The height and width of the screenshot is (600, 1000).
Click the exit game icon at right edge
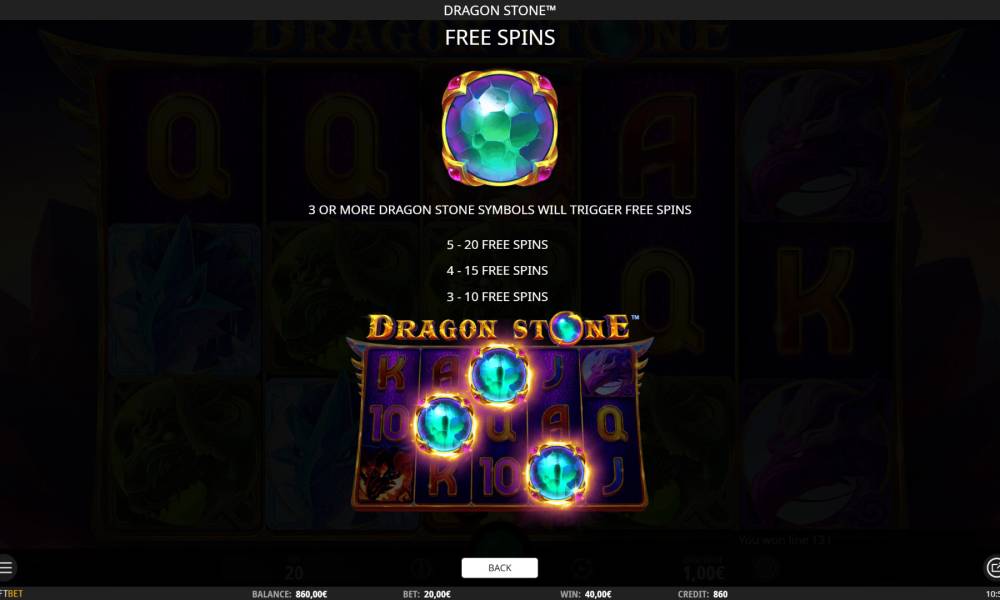pos(992,567)
